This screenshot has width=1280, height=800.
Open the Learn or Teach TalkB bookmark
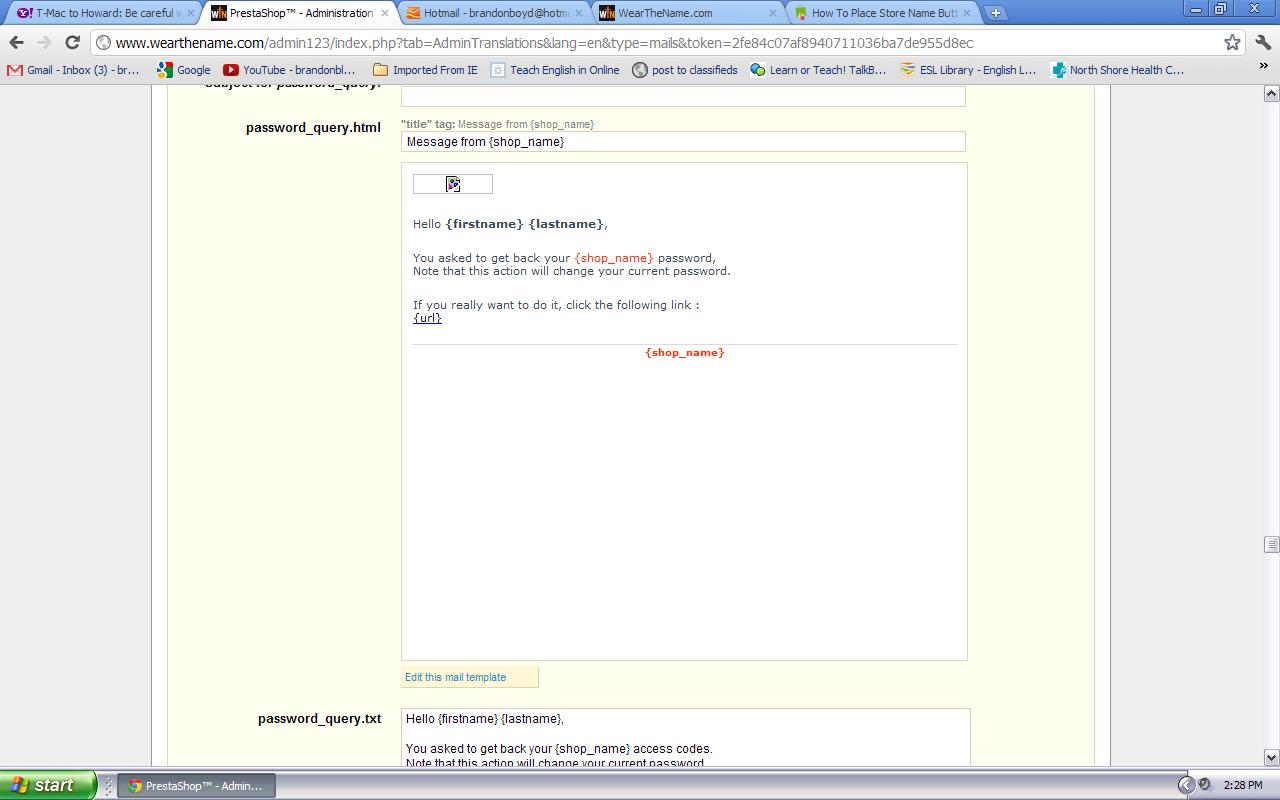click(818, 70)
